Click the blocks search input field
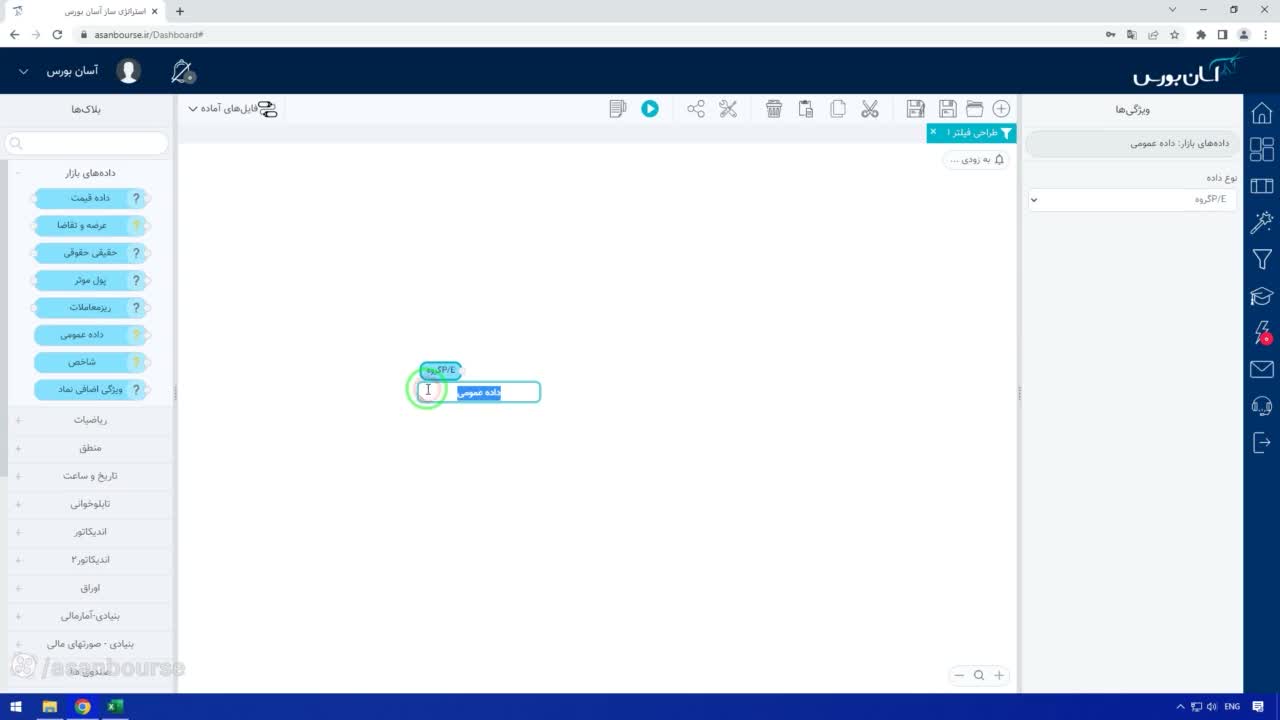 coord(87,144)
